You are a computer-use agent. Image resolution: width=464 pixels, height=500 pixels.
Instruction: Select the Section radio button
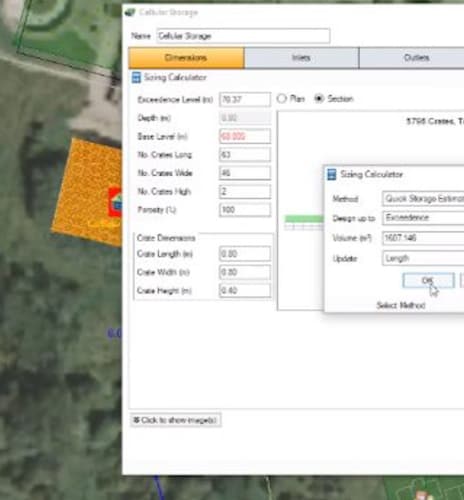pyautogui.click(x=319, y=99)
